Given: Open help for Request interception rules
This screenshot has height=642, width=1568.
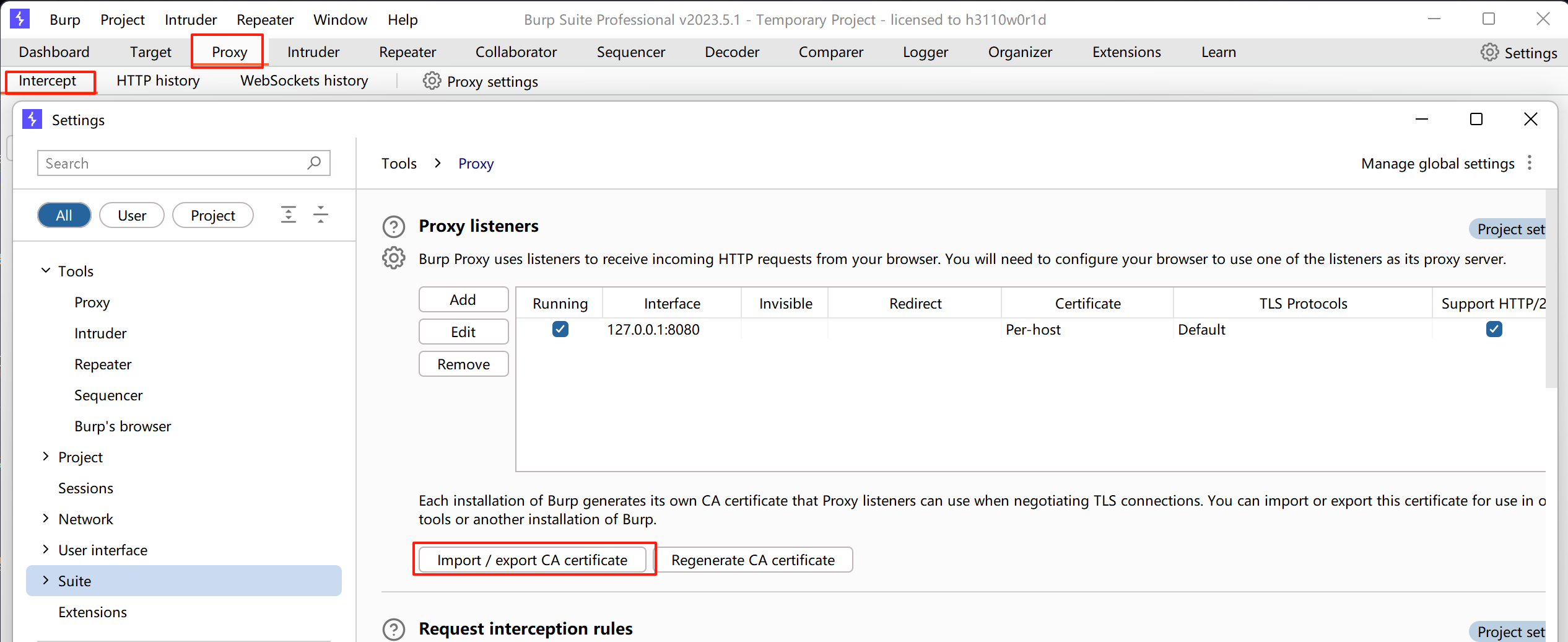Looking at the screenshot, I should click(393, 629).
